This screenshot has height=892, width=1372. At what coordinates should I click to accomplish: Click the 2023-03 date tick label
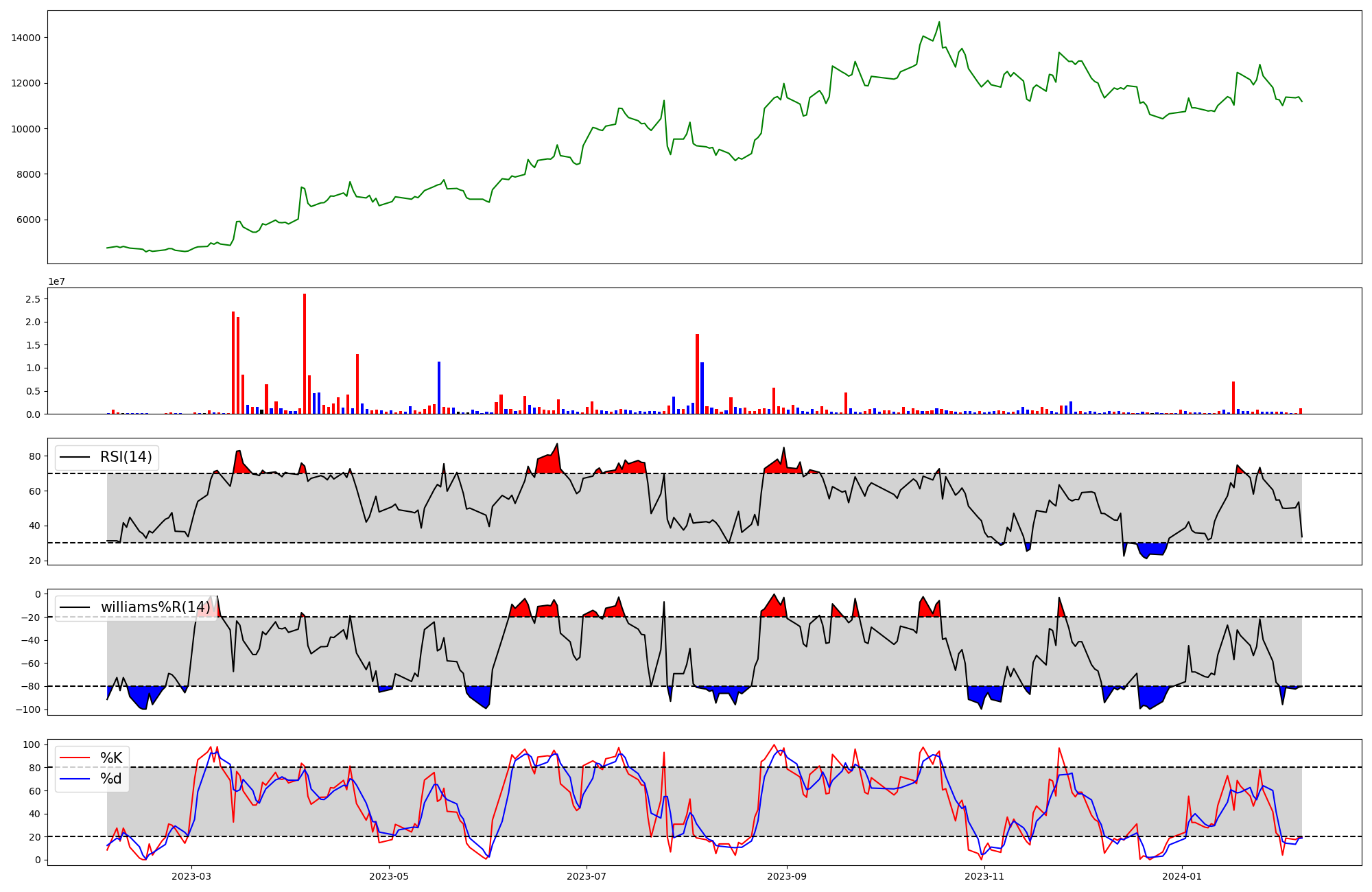coord(191,876)
